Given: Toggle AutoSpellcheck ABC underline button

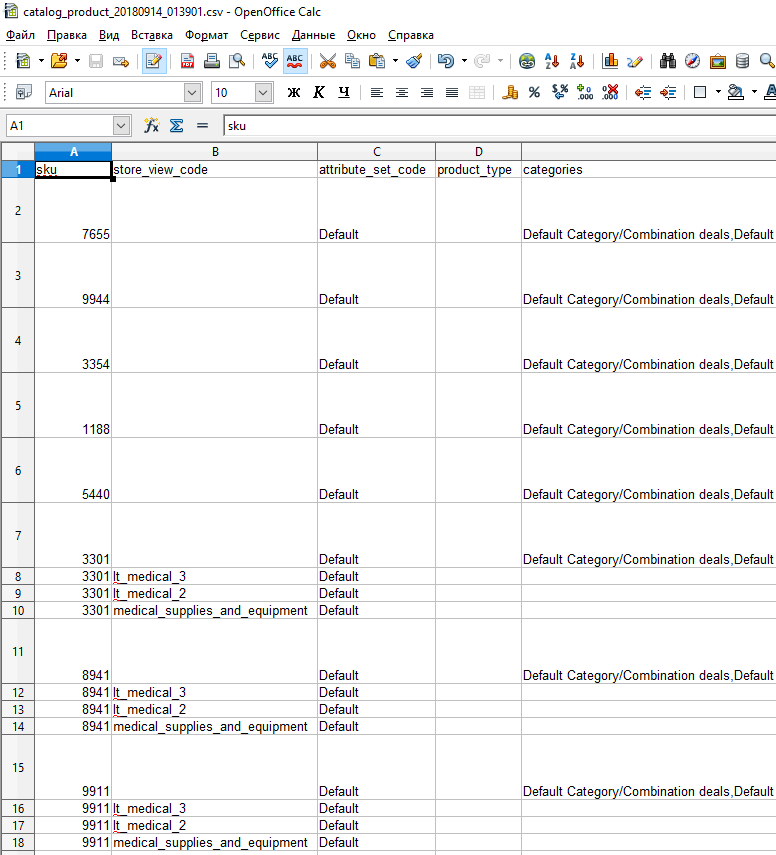Looking at the screenshot, I should (295, 61).
